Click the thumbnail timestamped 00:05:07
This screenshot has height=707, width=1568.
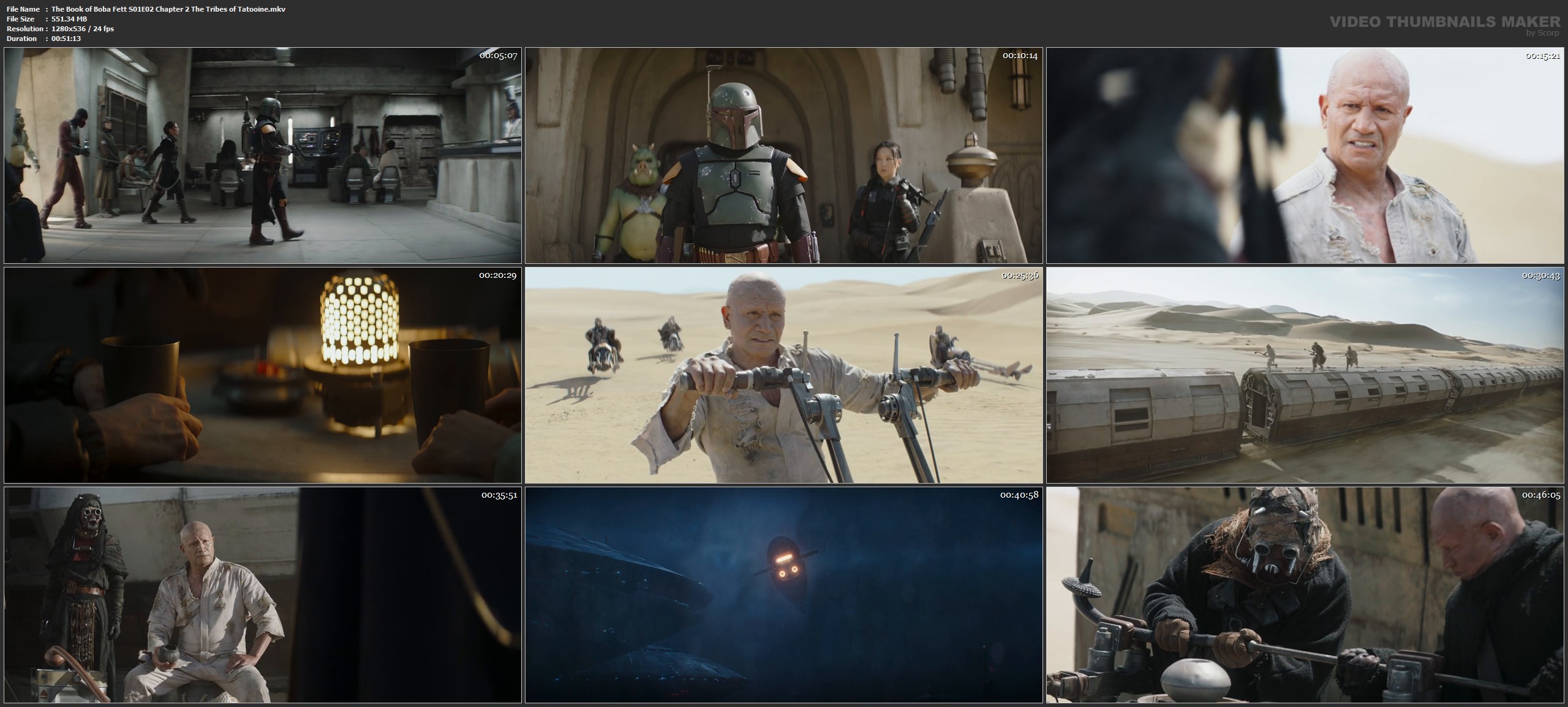262,155
